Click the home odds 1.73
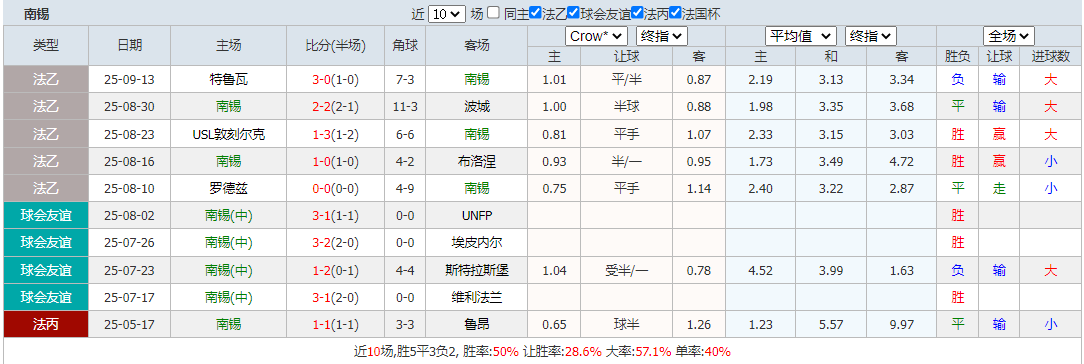The width and height of the screenshot is (1084, 364). click(760, 161)
